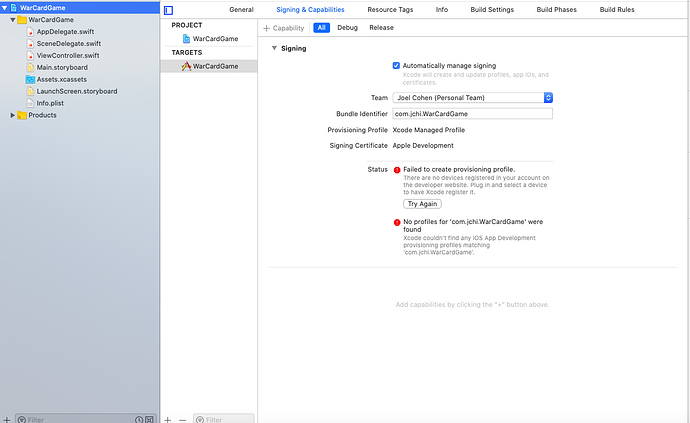Image resolution: width=690 pixels, height=423 pixels.
Task: Click 'Xcode Managed Profile' text
Action: (429, 130)
